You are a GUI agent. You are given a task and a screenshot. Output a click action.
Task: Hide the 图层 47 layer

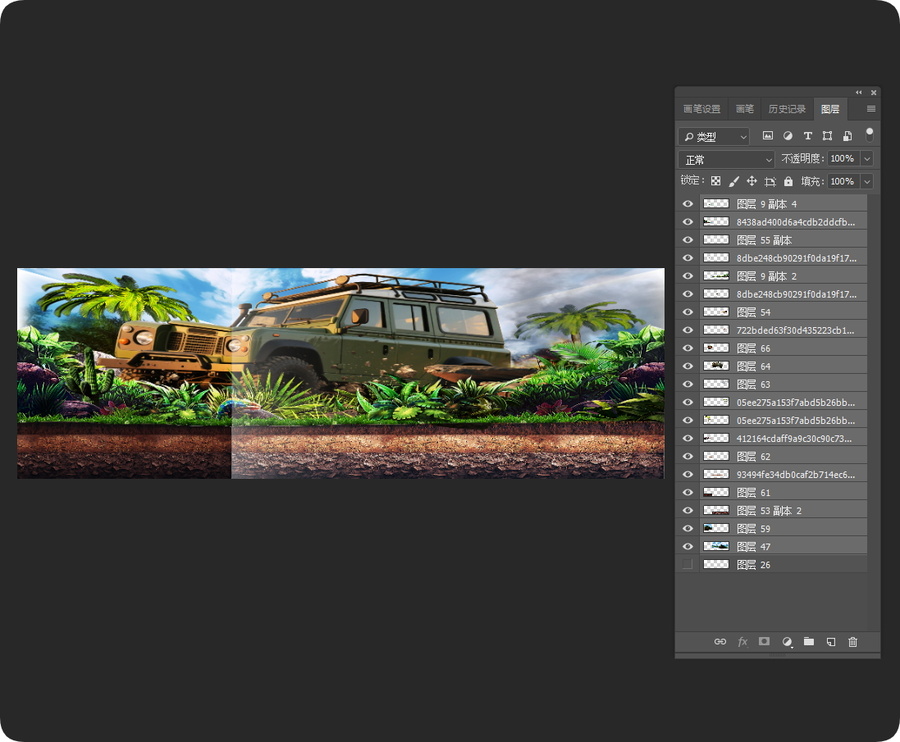(688, 546)
